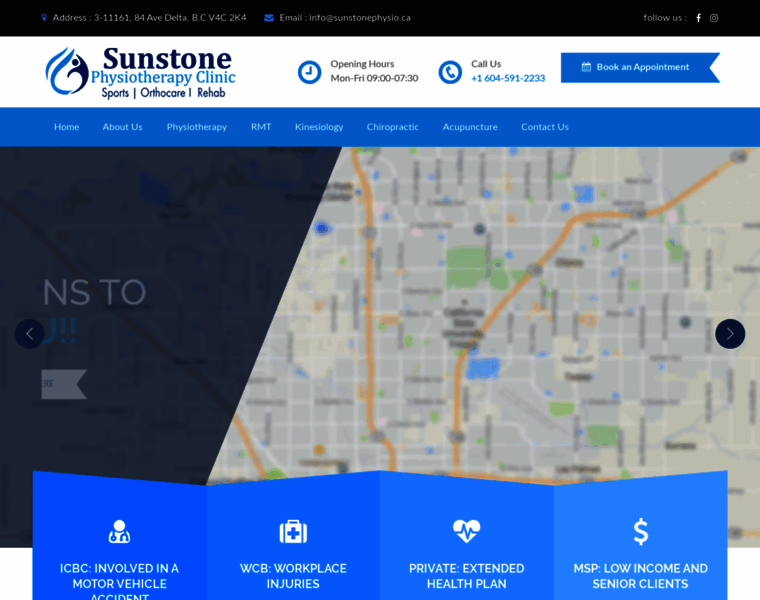Click the calendar icon on Book an Appointment

(x=586, y=67)
